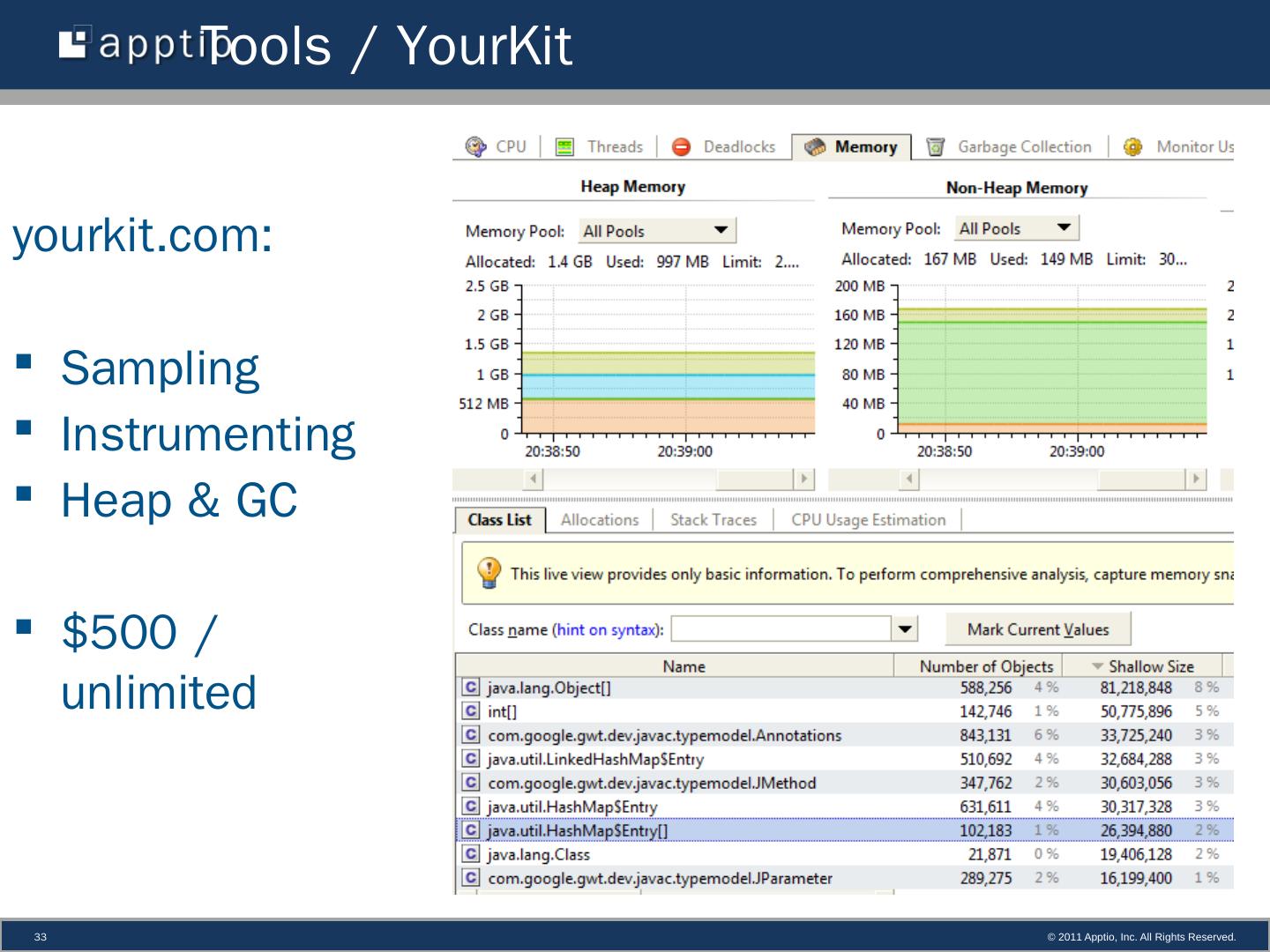Sort by Shallow Size column header
The height and width of the screenshot is (952, 1270).
pyautogui.click(x=1142, y=666)
